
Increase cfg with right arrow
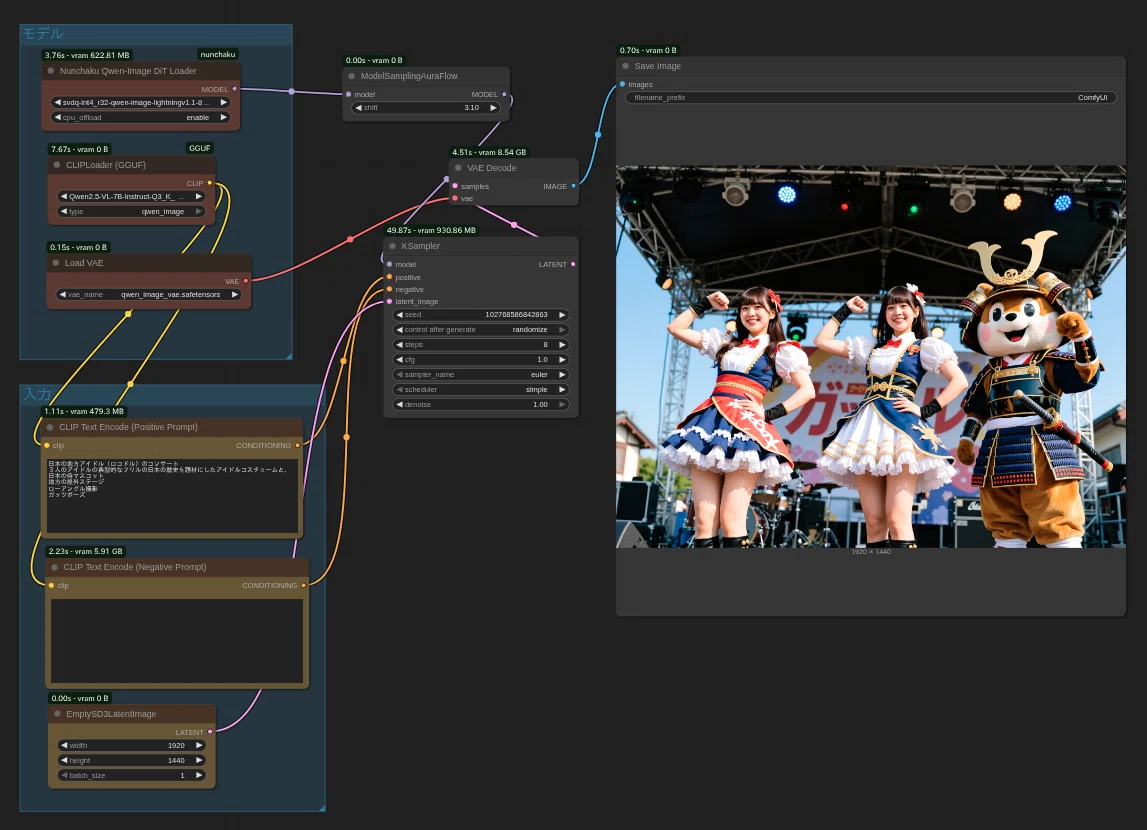[563, 360]
